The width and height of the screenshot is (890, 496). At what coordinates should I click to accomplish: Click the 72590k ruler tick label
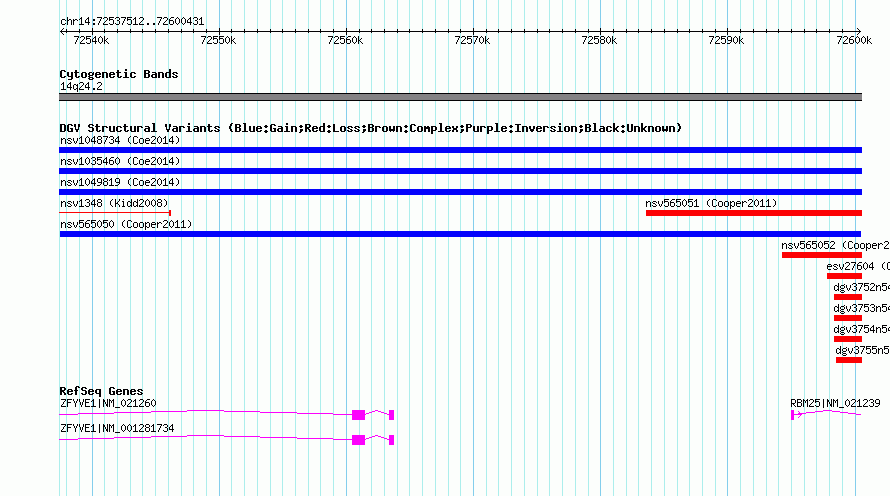pyautogui.click(x=726, y=40)
